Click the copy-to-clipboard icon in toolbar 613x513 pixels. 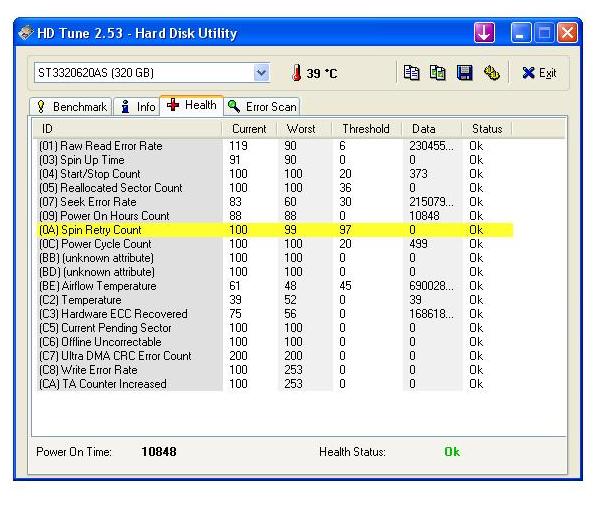[411, 73]
